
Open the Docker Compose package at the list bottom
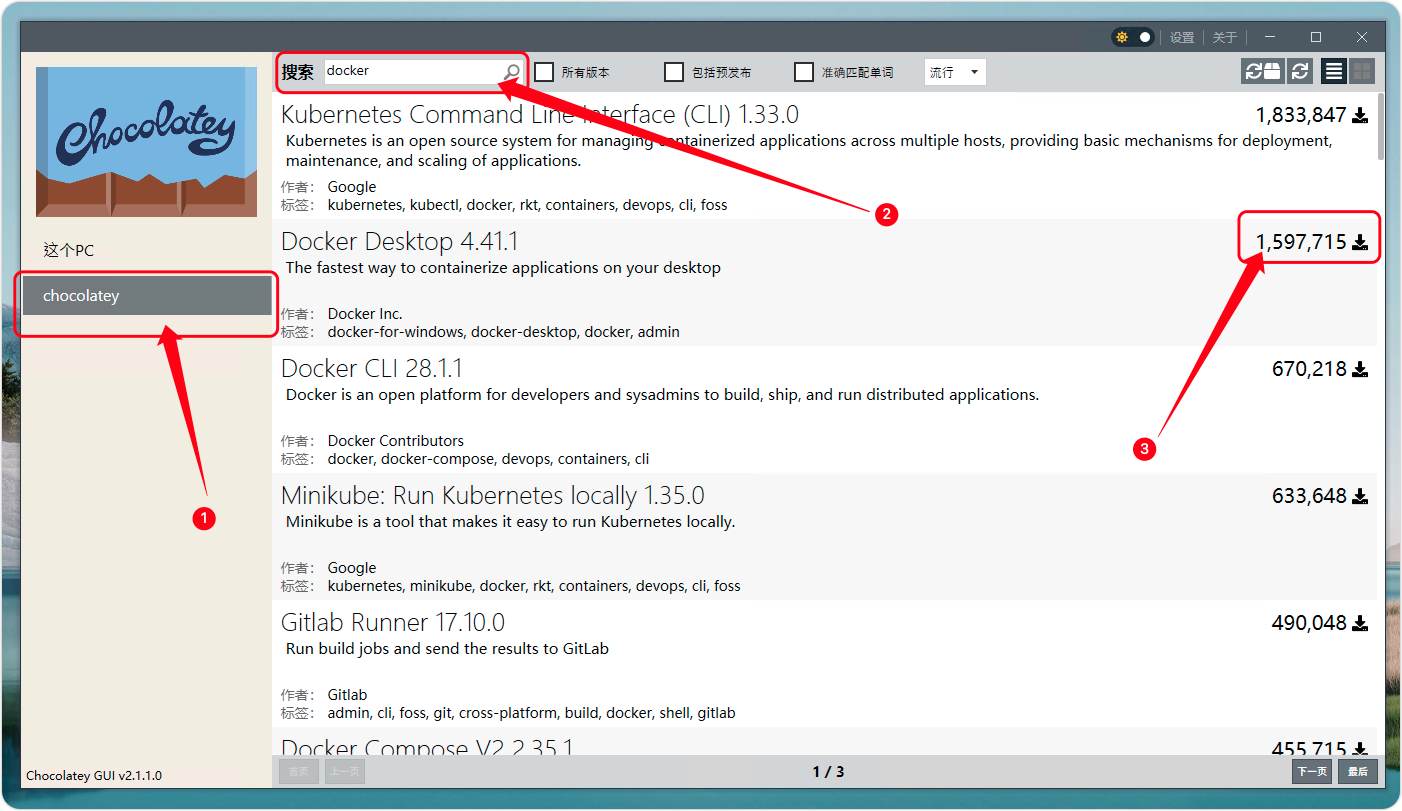point(427,746)
